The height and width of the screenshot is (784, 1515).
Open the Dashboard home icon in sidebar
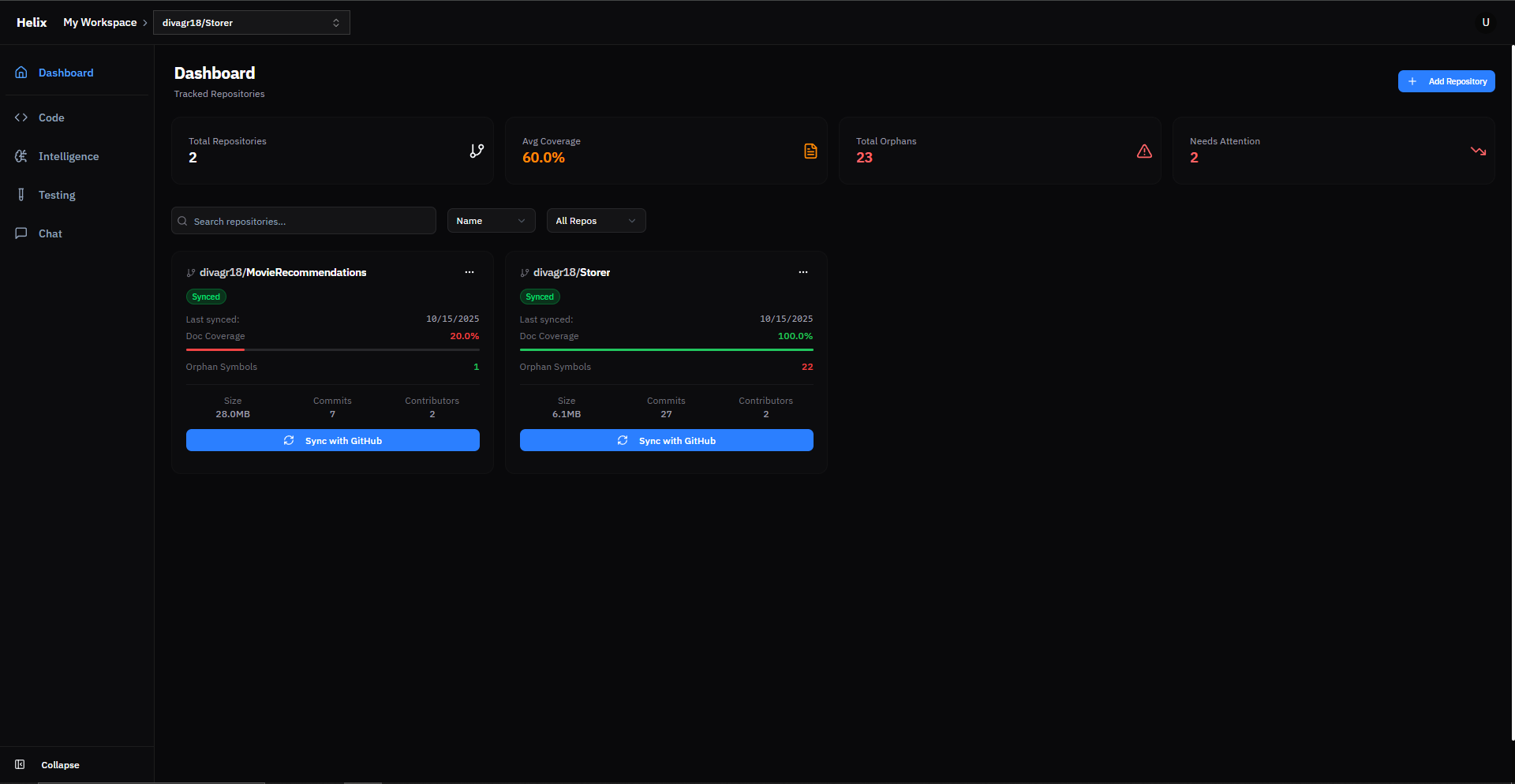(21, 73)
